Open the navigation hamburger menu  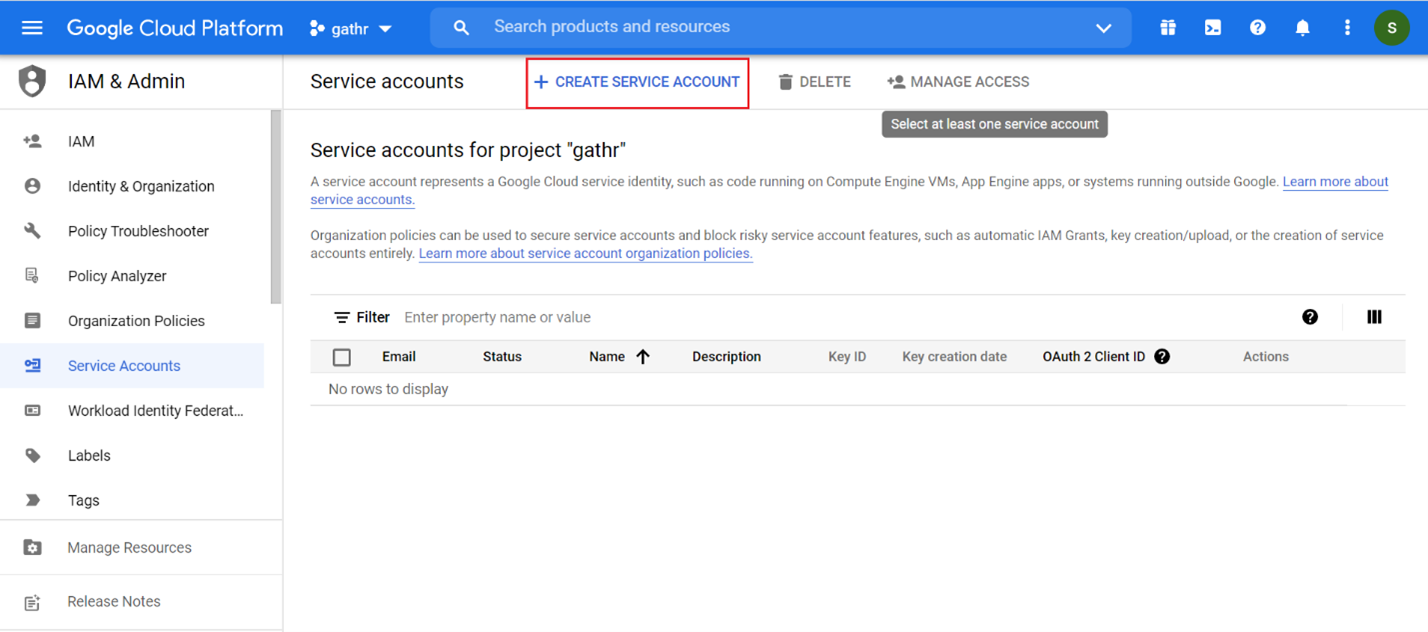tap(32, 27)
